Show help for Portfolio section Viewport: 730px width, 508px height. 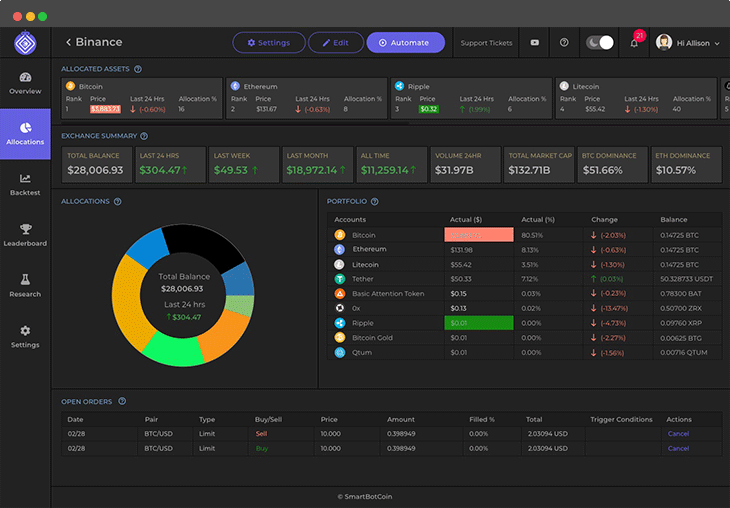pyautogui.click(x=374, y=202)
